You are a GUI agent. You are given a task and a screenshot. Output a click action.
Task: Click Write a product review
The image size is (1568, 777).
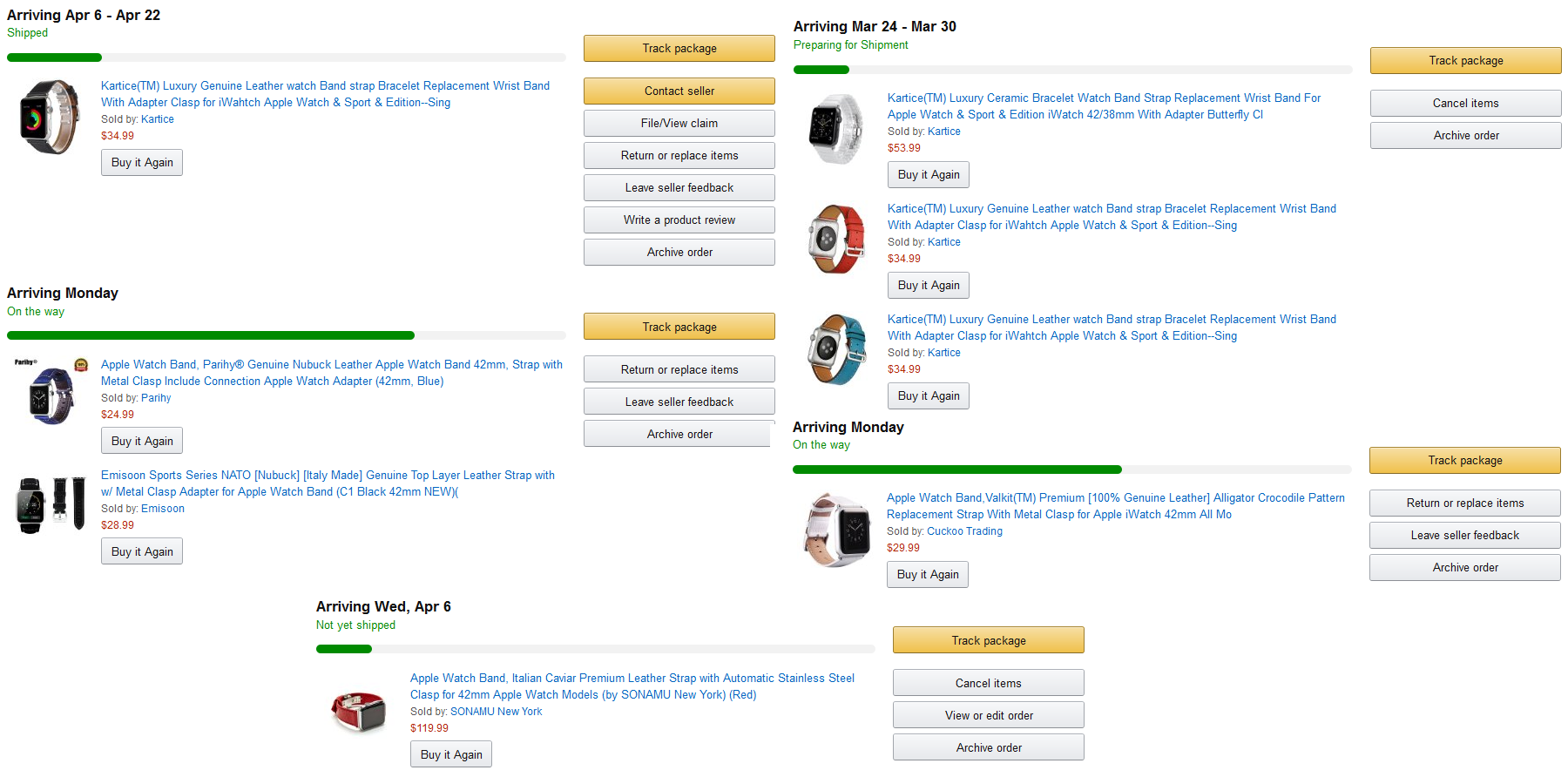(x=679, y=220)
